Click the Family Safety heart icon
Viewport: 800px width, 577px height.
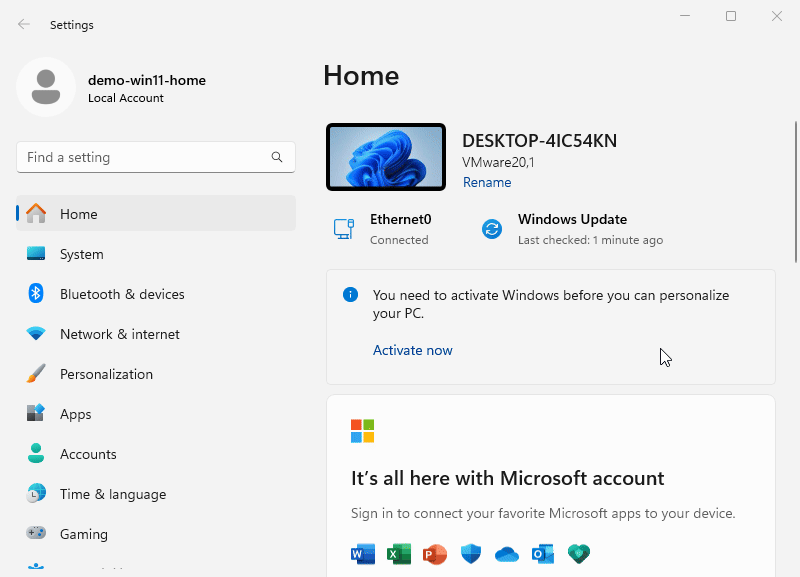(579, 554)
